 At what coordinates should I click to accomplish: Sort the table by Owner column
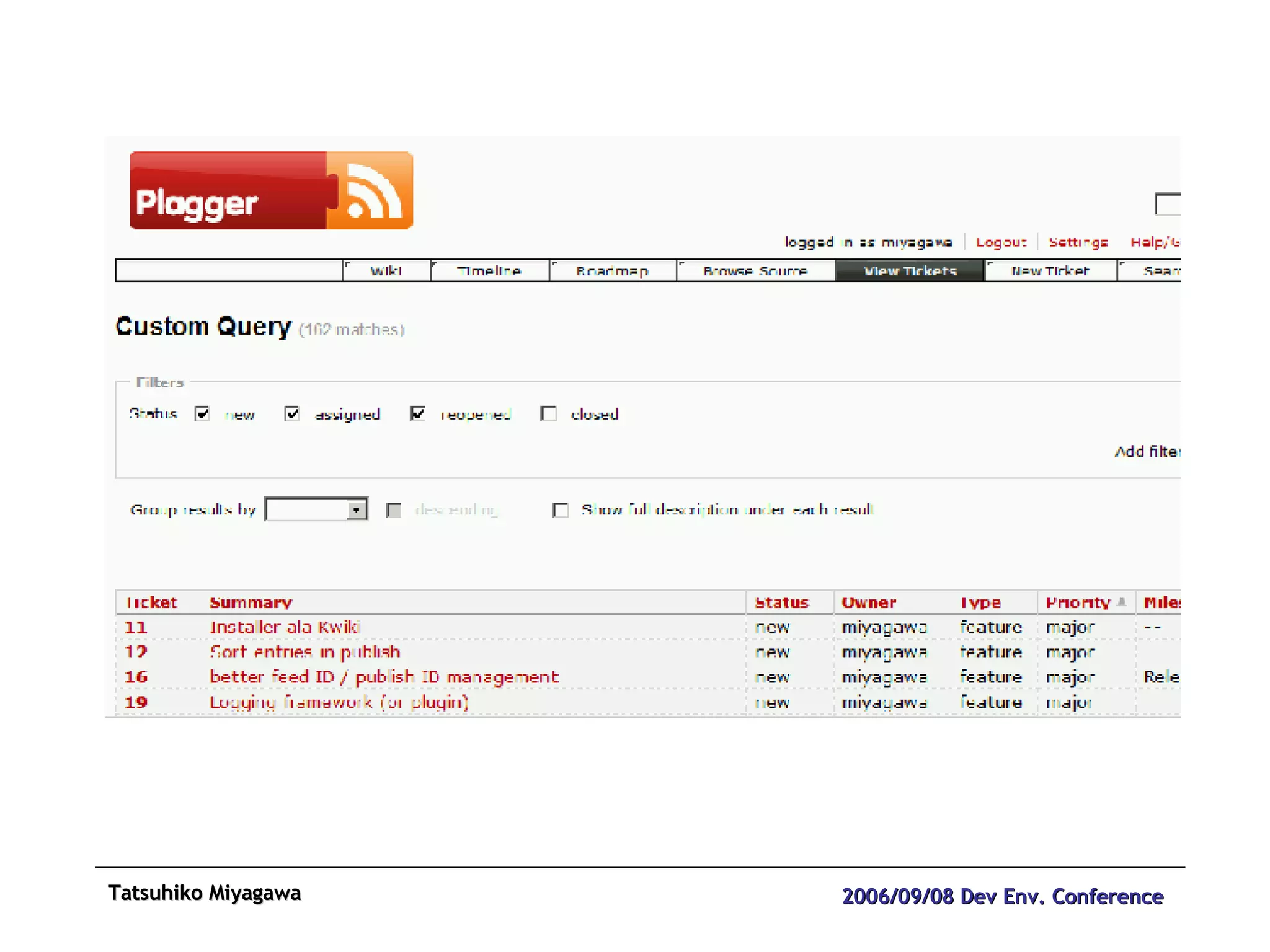[868, 602]
